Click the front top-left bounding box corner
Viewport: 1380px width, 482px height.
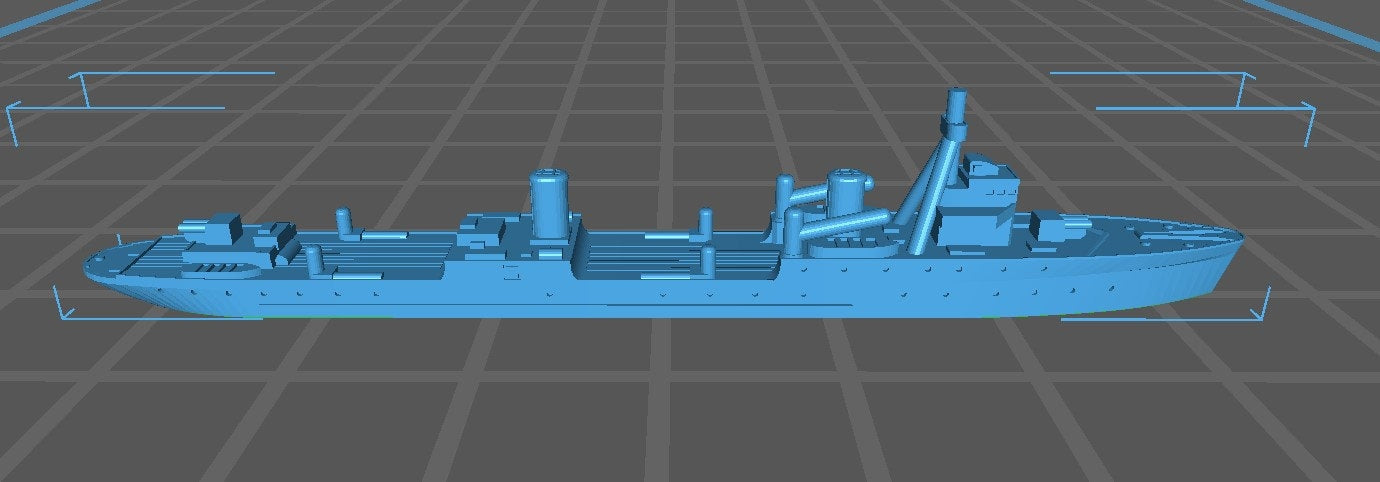pos(12,108)
